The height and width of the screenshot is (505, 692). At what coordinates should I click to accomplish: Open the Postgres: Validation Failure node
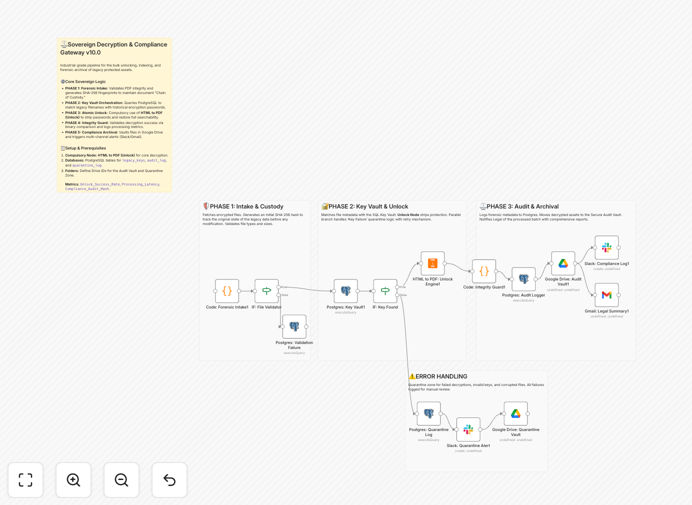(294, 327)
